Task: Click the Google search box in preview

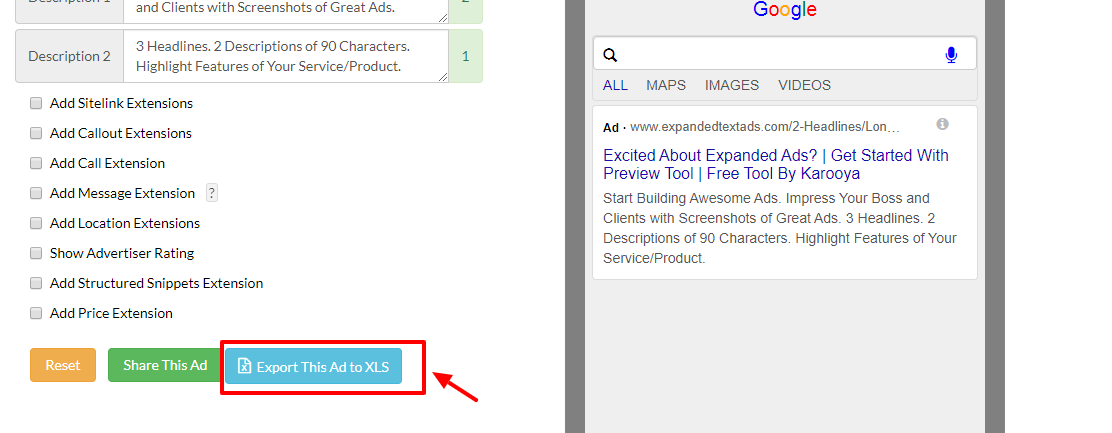Action: pyautogui.click(x=784, y=54)
